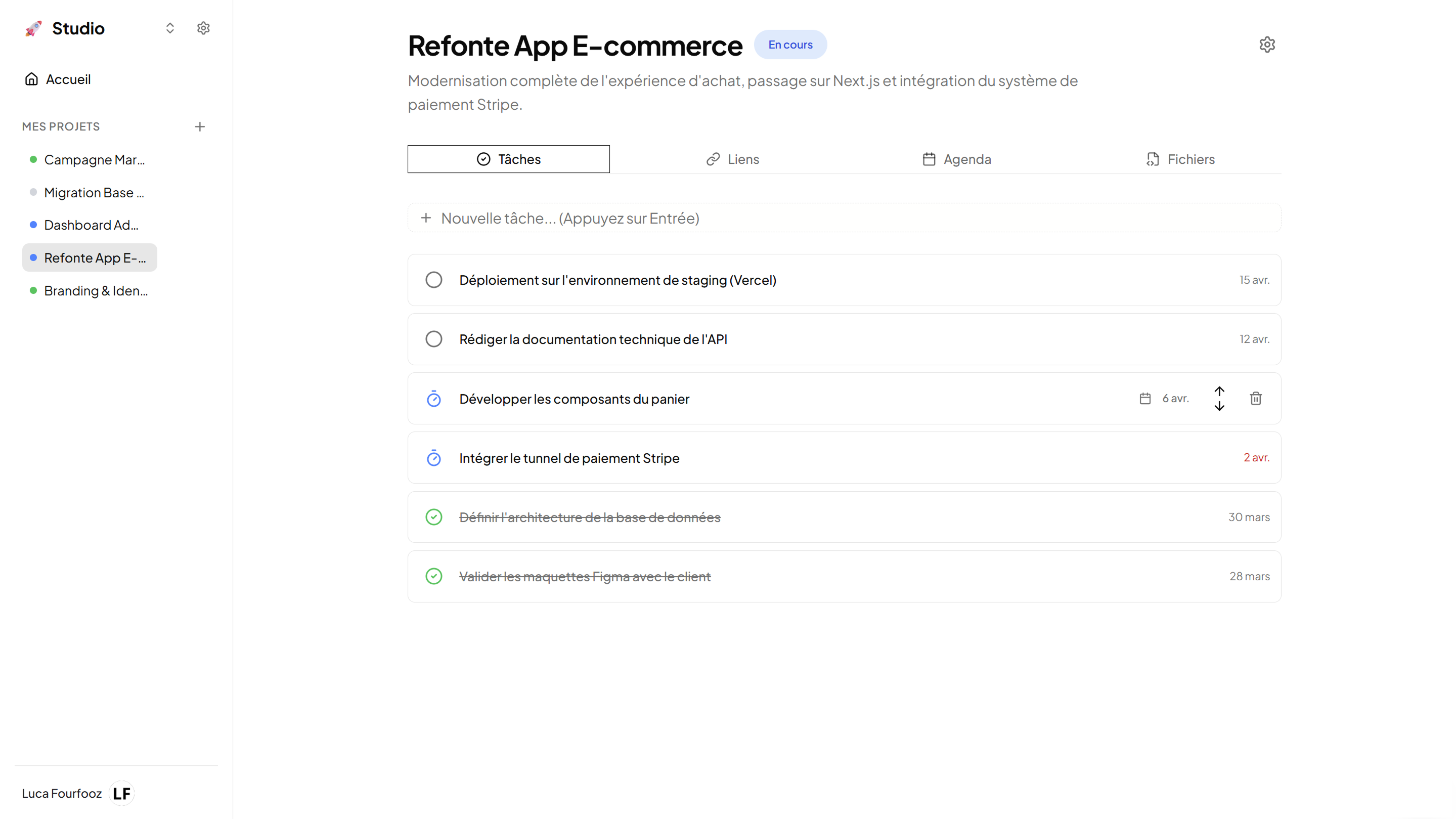Open the En cours status badge

pos(789,45)
